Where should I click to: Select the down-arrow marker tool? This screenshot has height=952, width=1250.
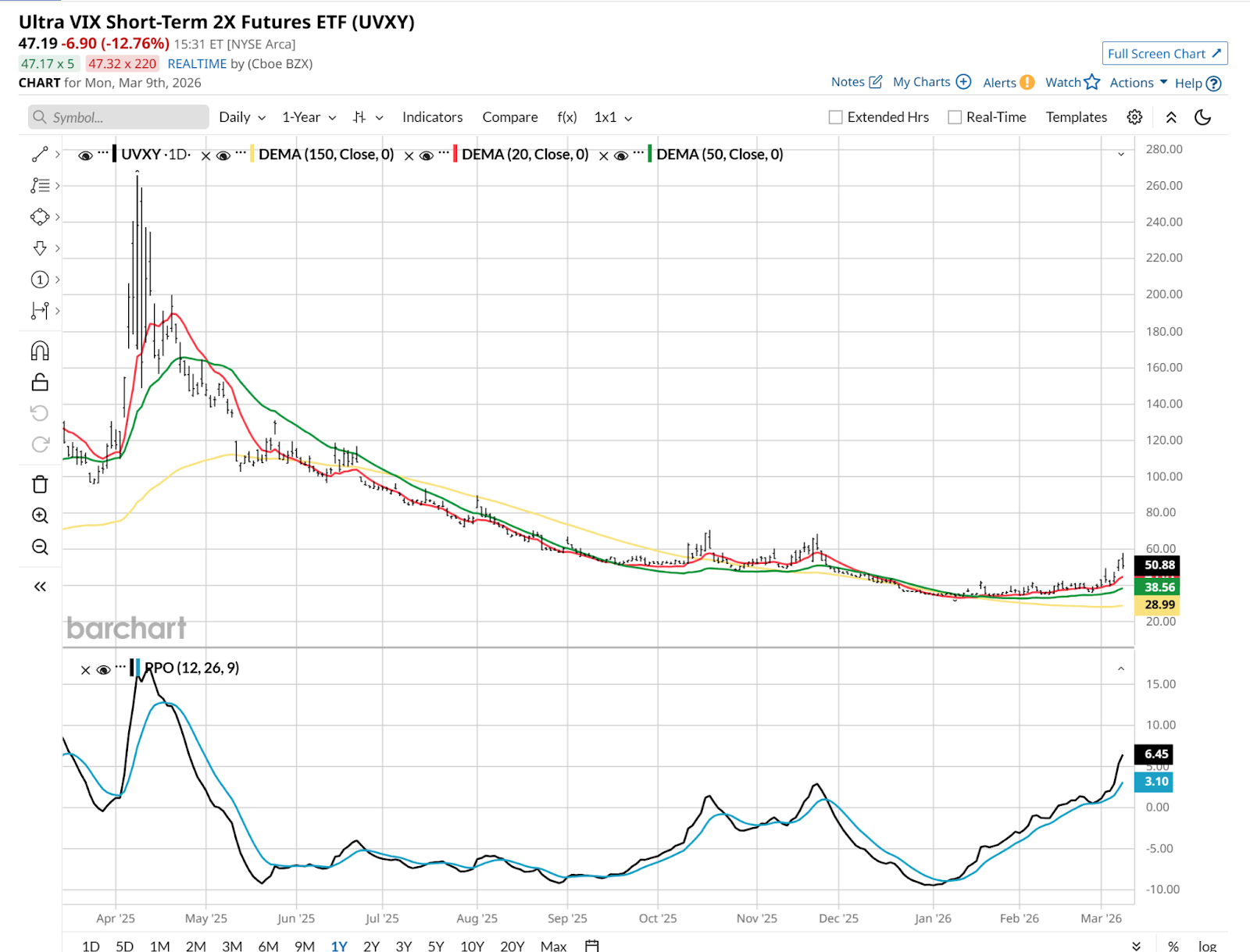[x=40, y=248]
